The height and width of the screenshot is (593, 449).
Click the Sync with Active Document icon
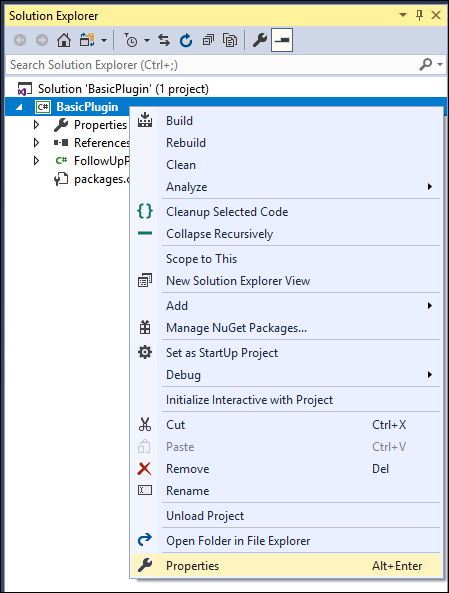(163, 40)
